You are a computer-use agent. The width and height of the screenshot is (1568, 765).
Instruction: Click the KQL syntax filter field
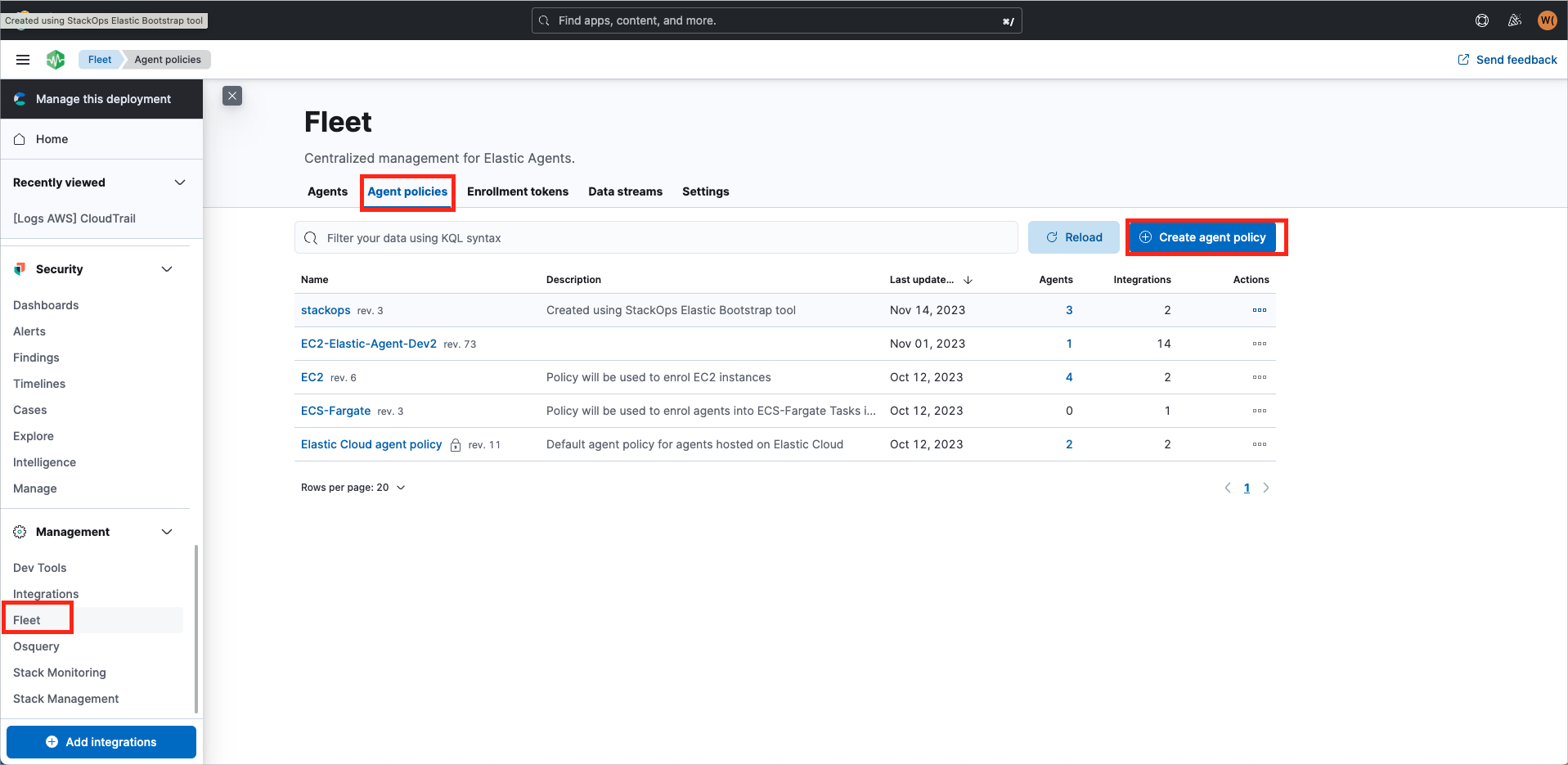(654, 237)
